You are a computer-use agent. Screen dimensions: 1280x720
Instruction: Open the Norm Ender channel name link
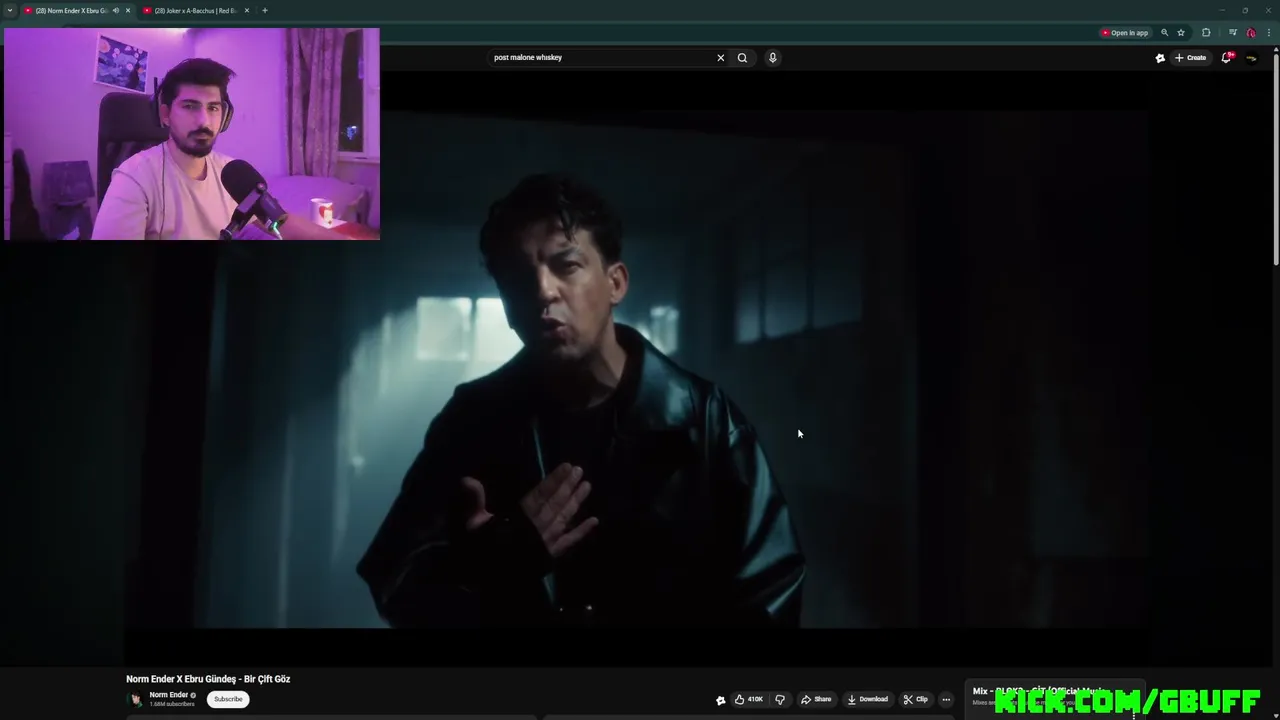pyautogui.click(x=169, y=695)
